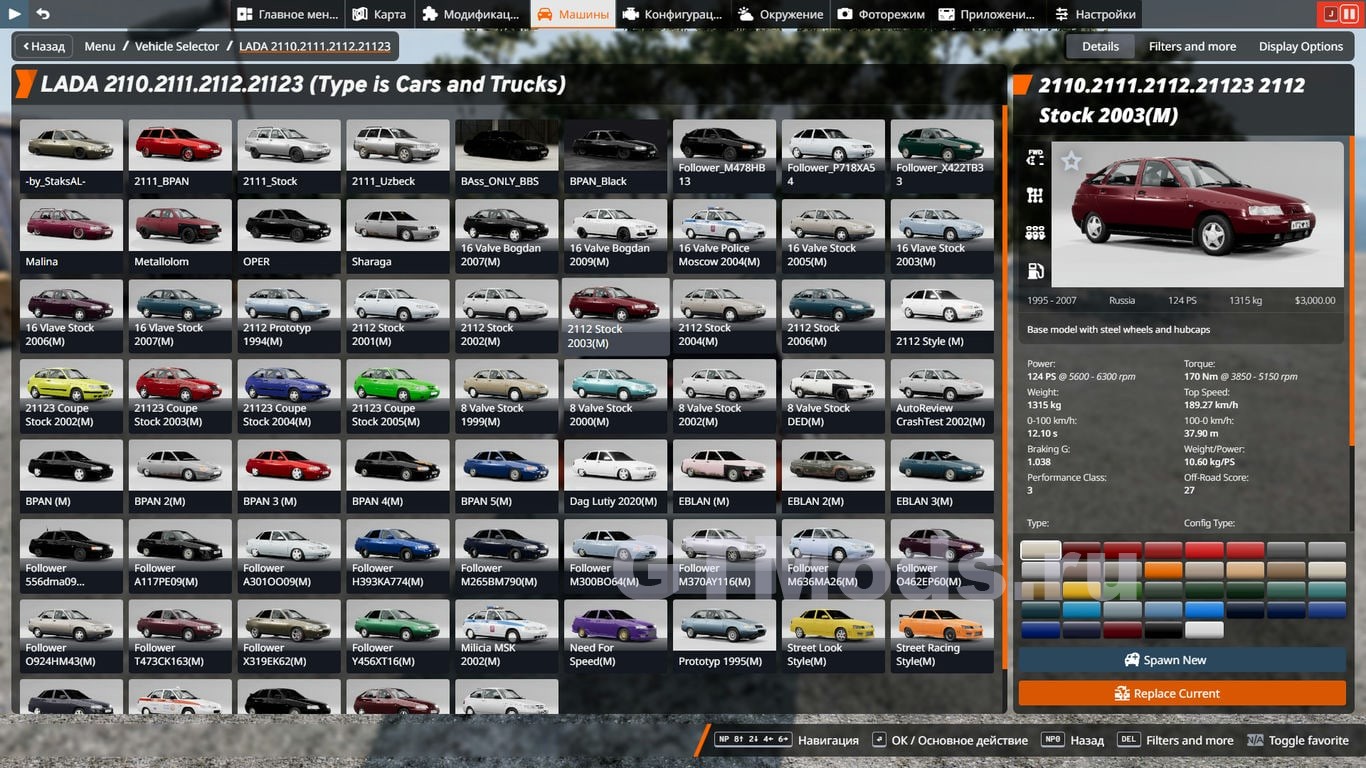1366x768 pixels.
Task: Click the FWD drivetrain icon
Action: (x=1035, y=158)
